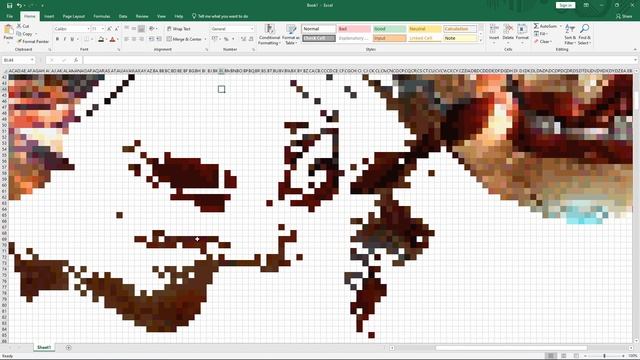Click the Paste clipboard icon
Image resolution: width=640 pixels, height=360 pixels.
click(x=8, y=30)
